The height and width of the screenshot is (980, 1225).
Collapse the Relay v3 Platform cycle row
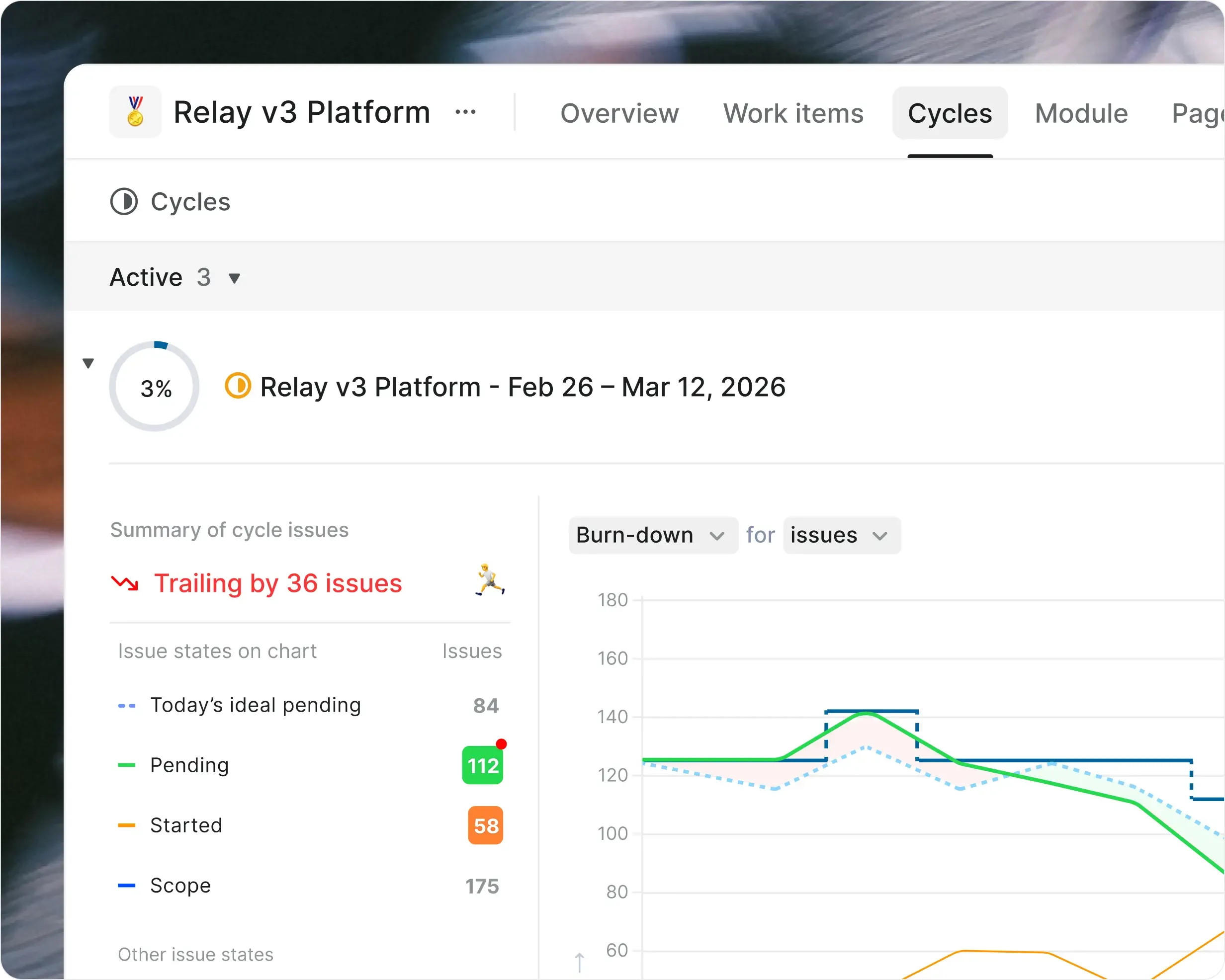click(88, 363)
